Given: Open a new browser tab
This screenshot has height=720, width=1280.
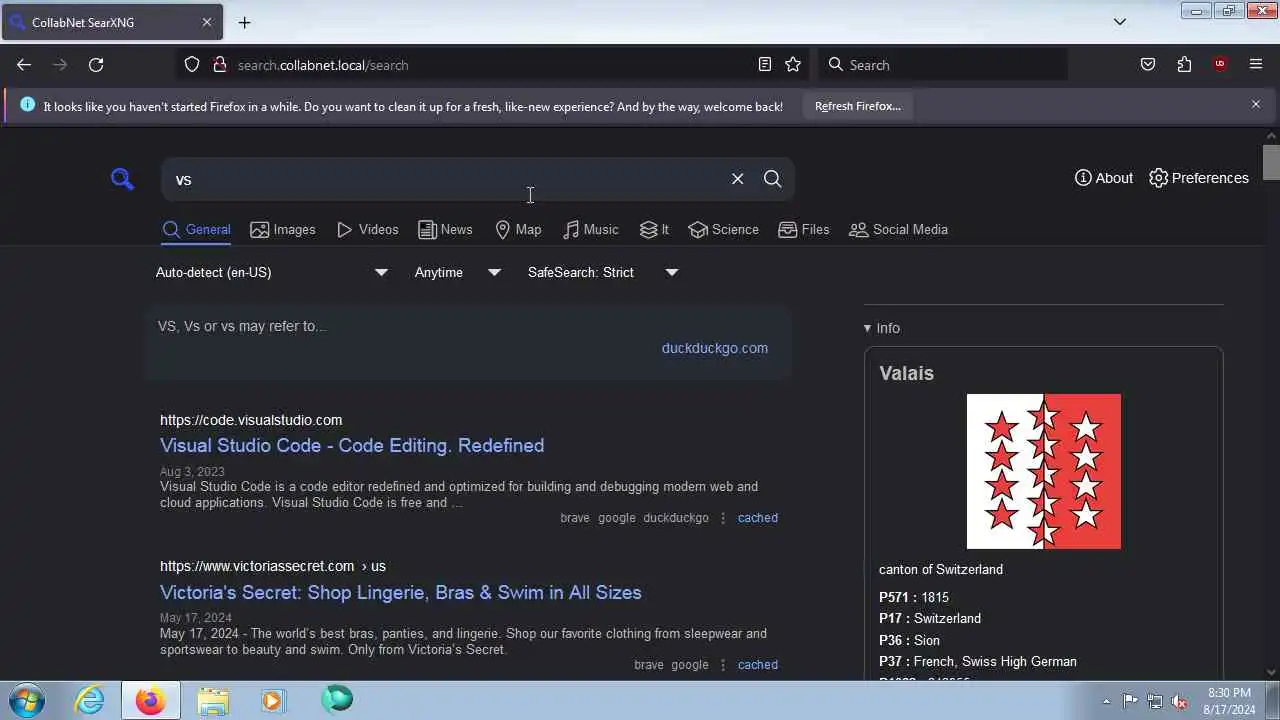Looking at the screenshot, I should click(244, 22).
